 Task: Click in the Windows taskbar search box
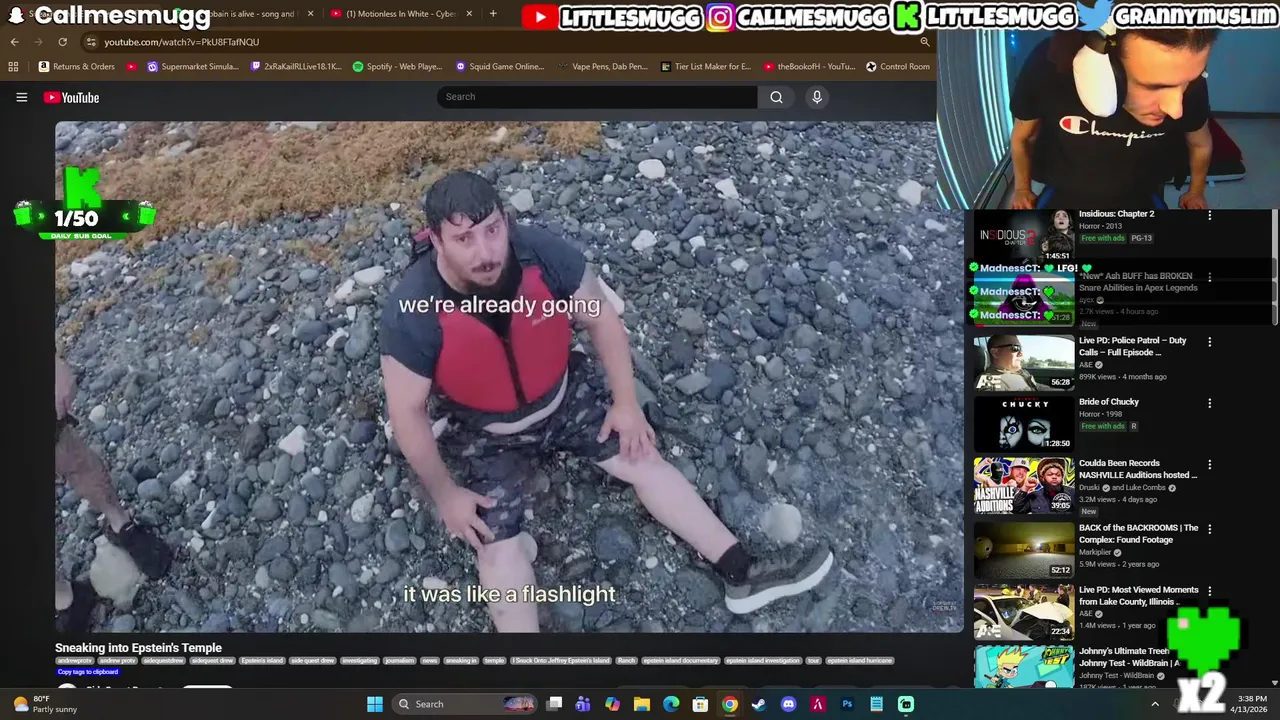(466, 704)
